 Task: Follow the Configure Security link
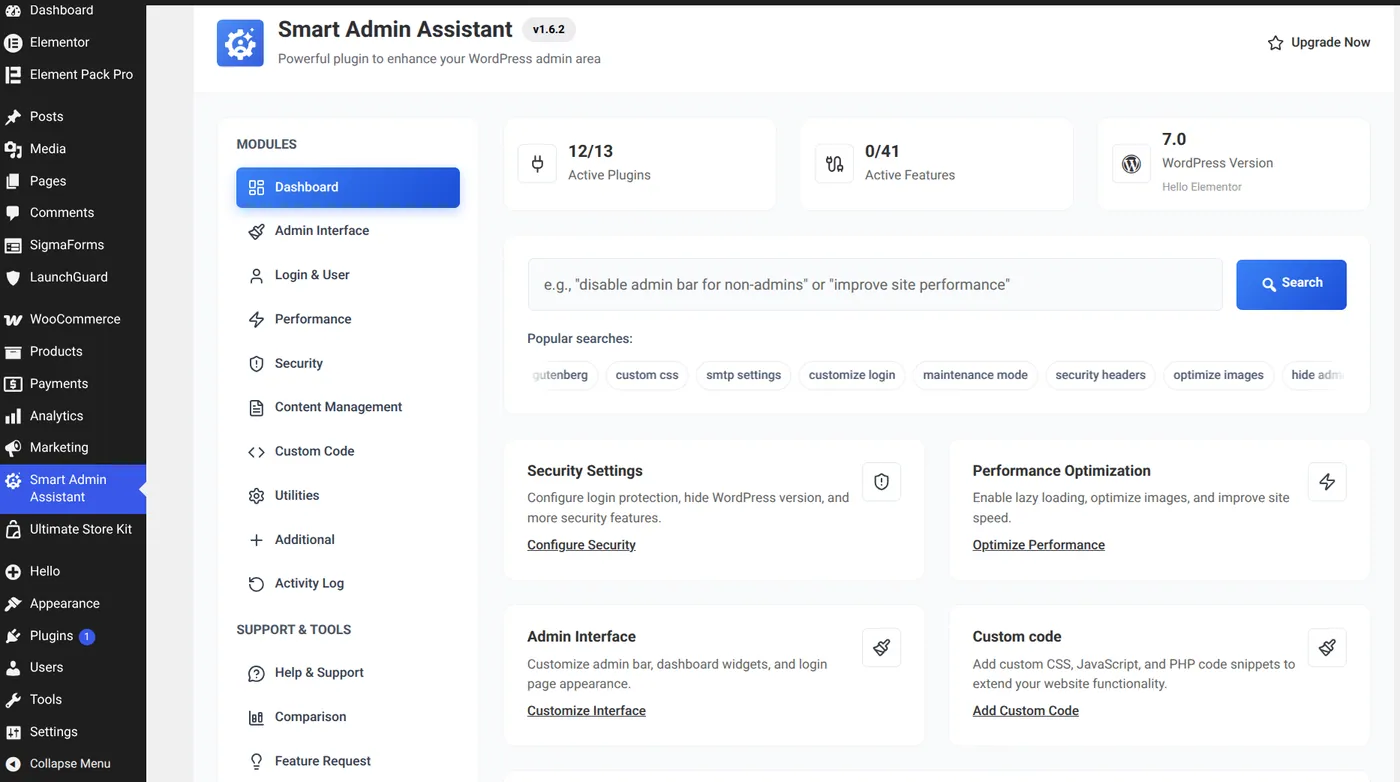pos(581,545)
